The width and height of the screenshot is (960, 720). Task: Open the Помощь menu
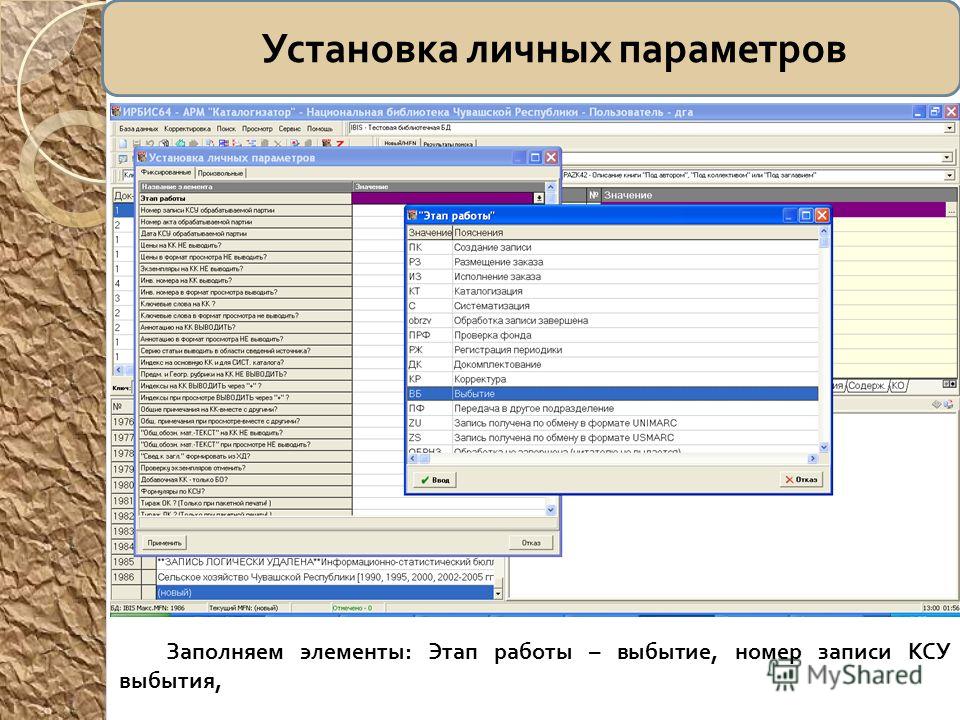coord(320,129)
